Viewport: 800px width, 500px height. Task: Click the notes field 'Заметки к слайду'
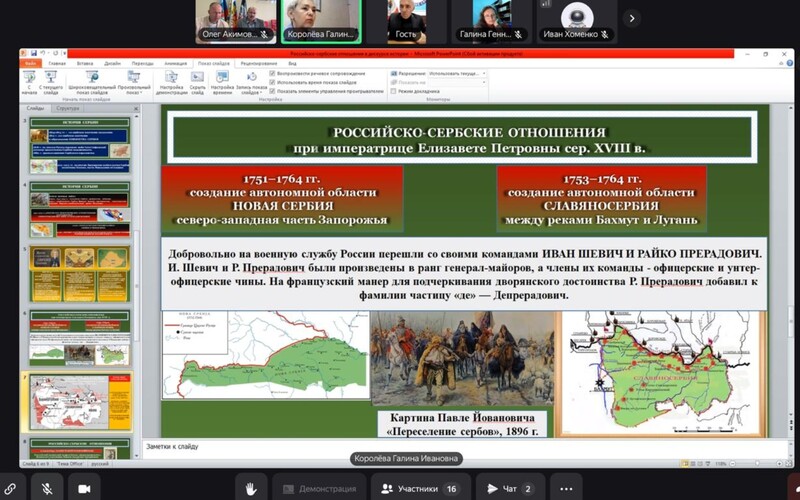click(x=464, y=446)
